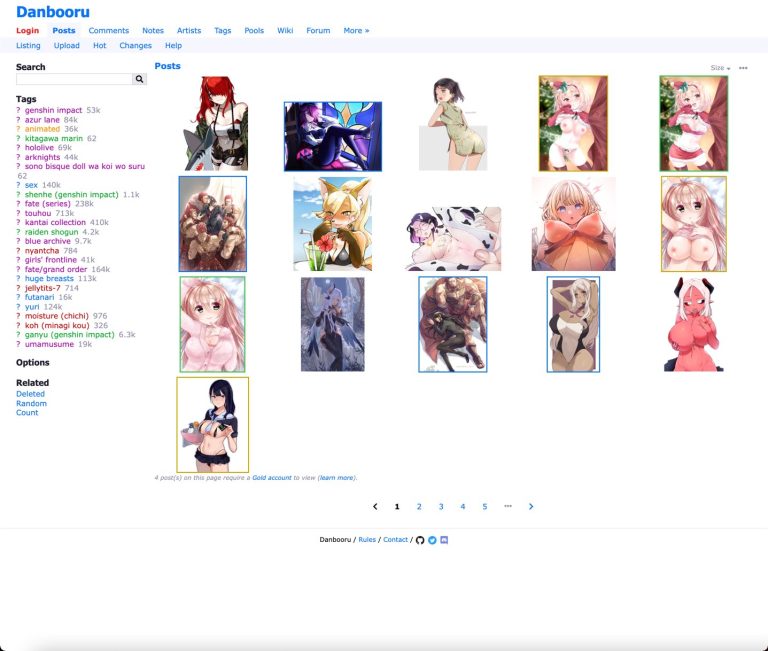Screen dimensions: 768x651
Task: Open the Hot submenu link
Action: point(99,46)
